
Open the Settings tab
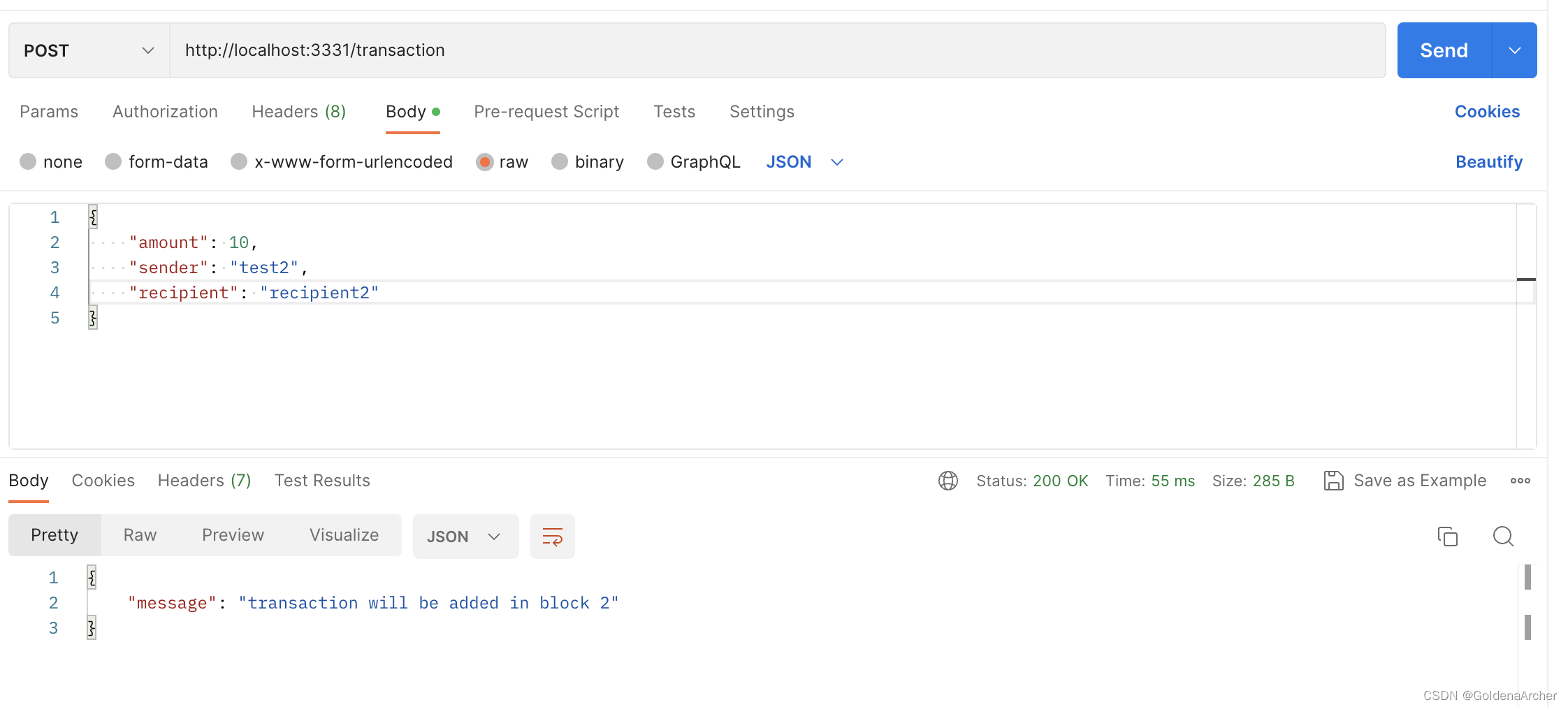pyautogui.click(x=762, y=112)
